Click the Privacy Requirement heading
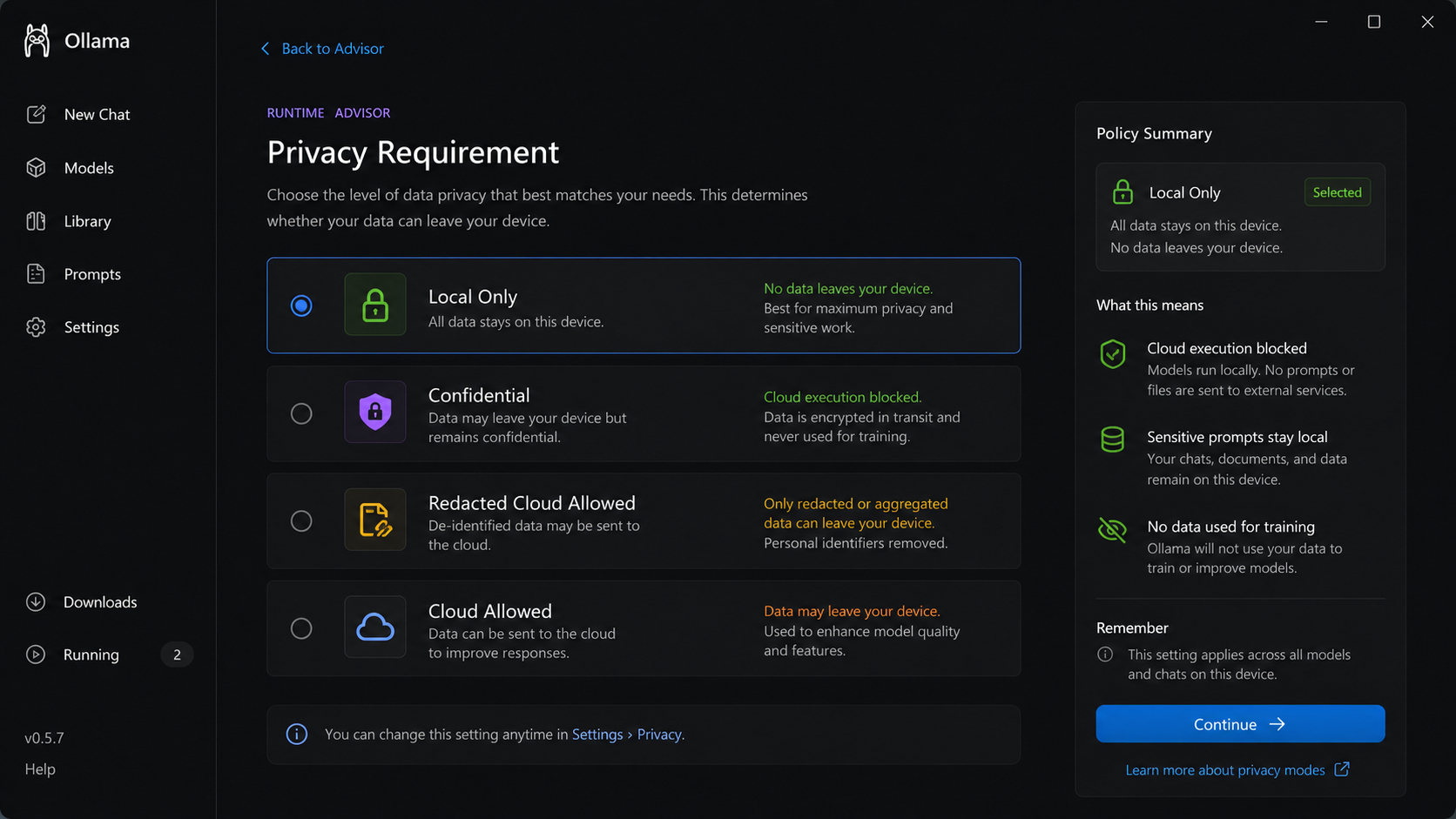The width and height of the screenshot is (1456, 819). [x=413, y=152]
